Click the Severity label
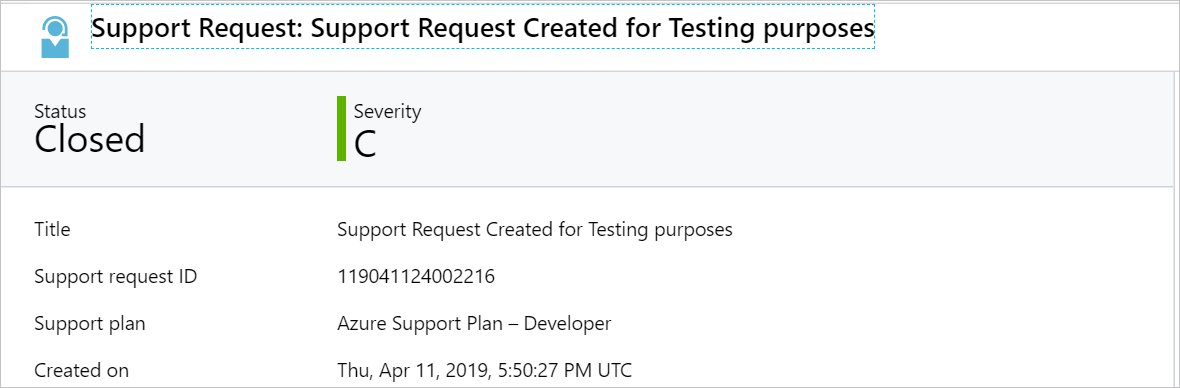This screenshot has height=388, width=1180. point(388,111)
